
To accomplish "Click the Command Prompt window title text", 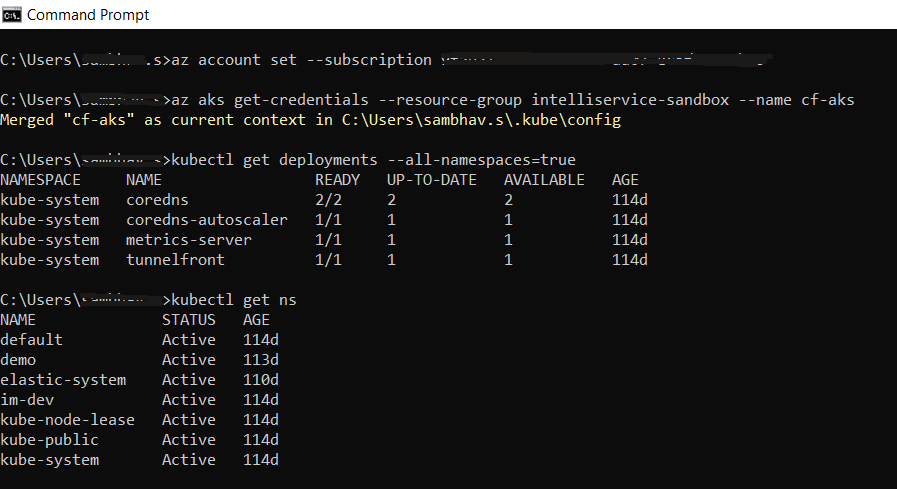I will [88, 15].
